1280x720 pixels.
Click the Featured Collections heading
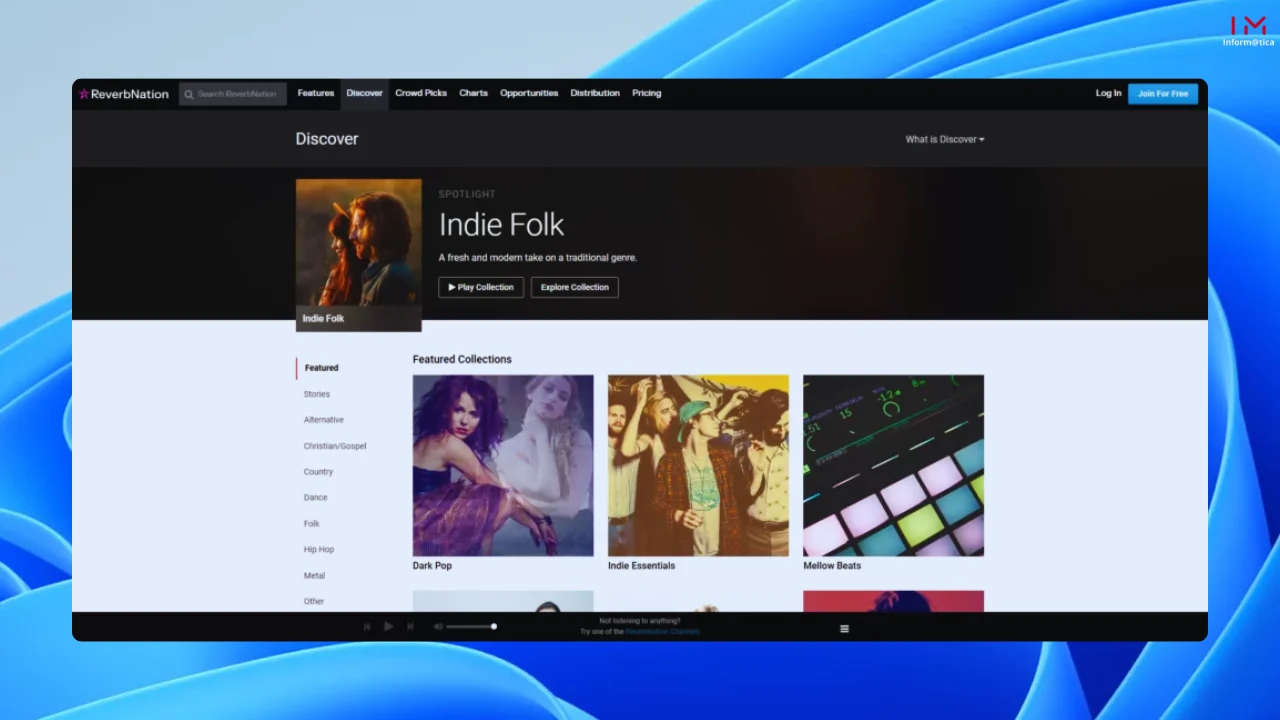pos(462,359)
